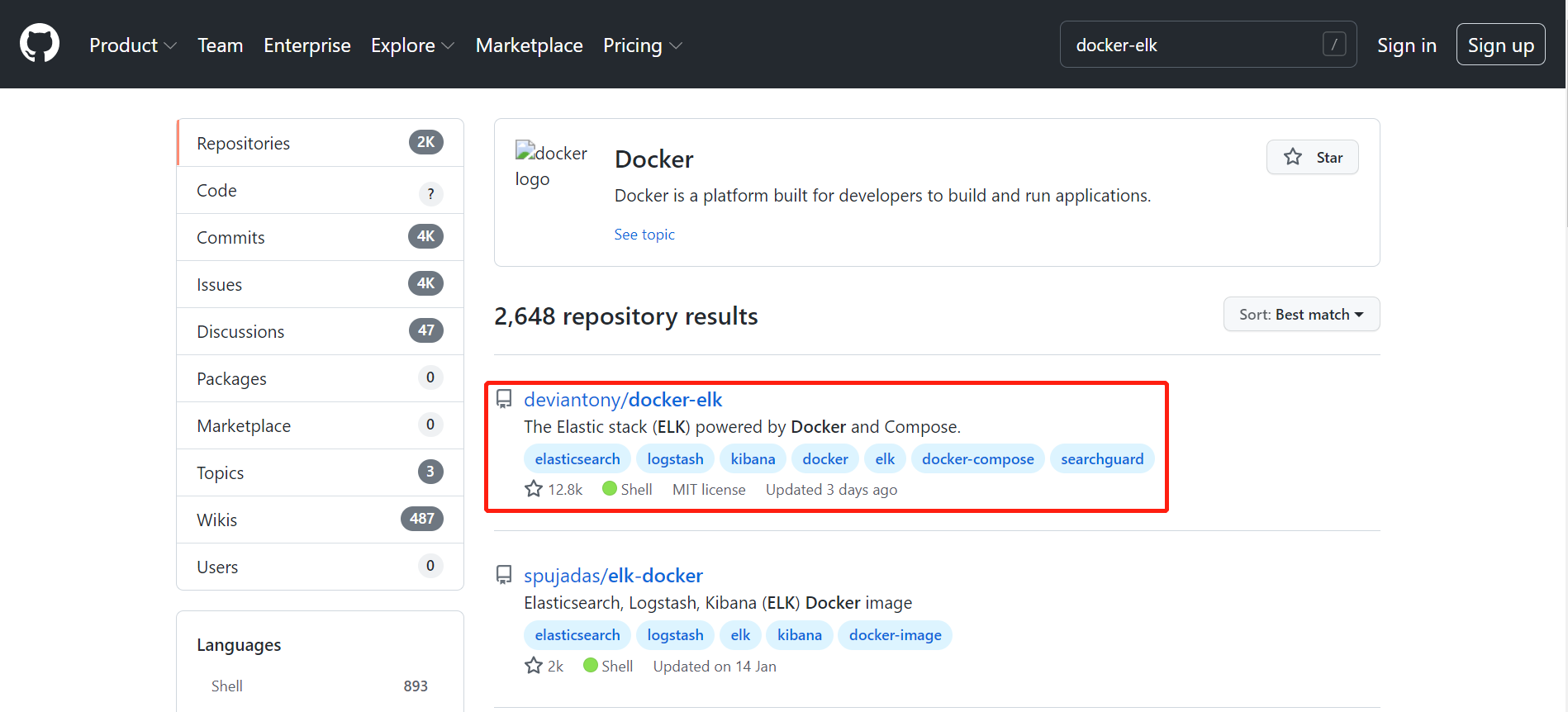This screenshot has width=1568, height=712.
Task: Select the sidebar Marketplace filter
Action: [321, 425]
